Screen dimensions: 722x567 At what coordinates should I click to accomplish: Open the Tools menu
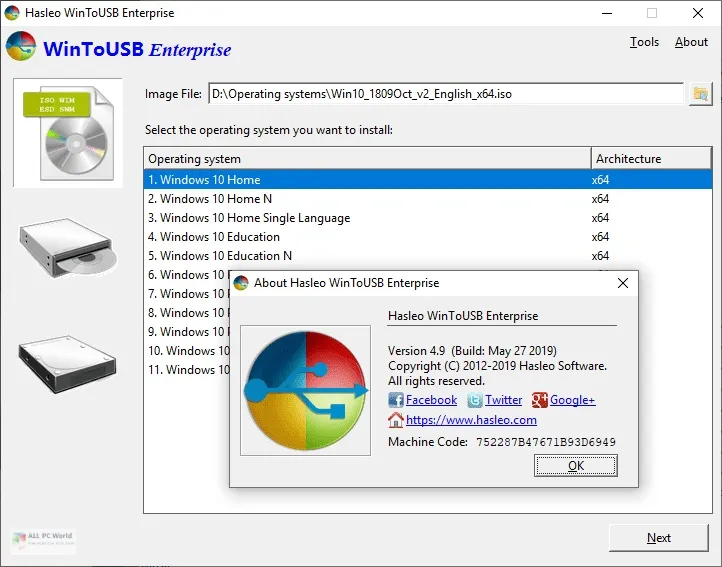click(x=644, y=42)
